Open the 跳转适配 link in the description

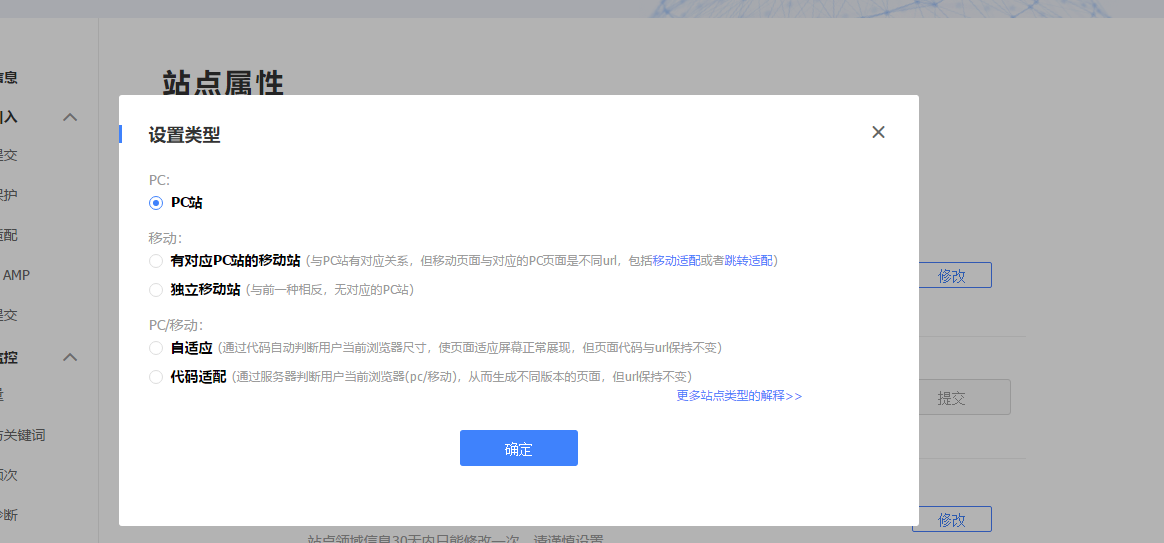[x=748, y=261]
